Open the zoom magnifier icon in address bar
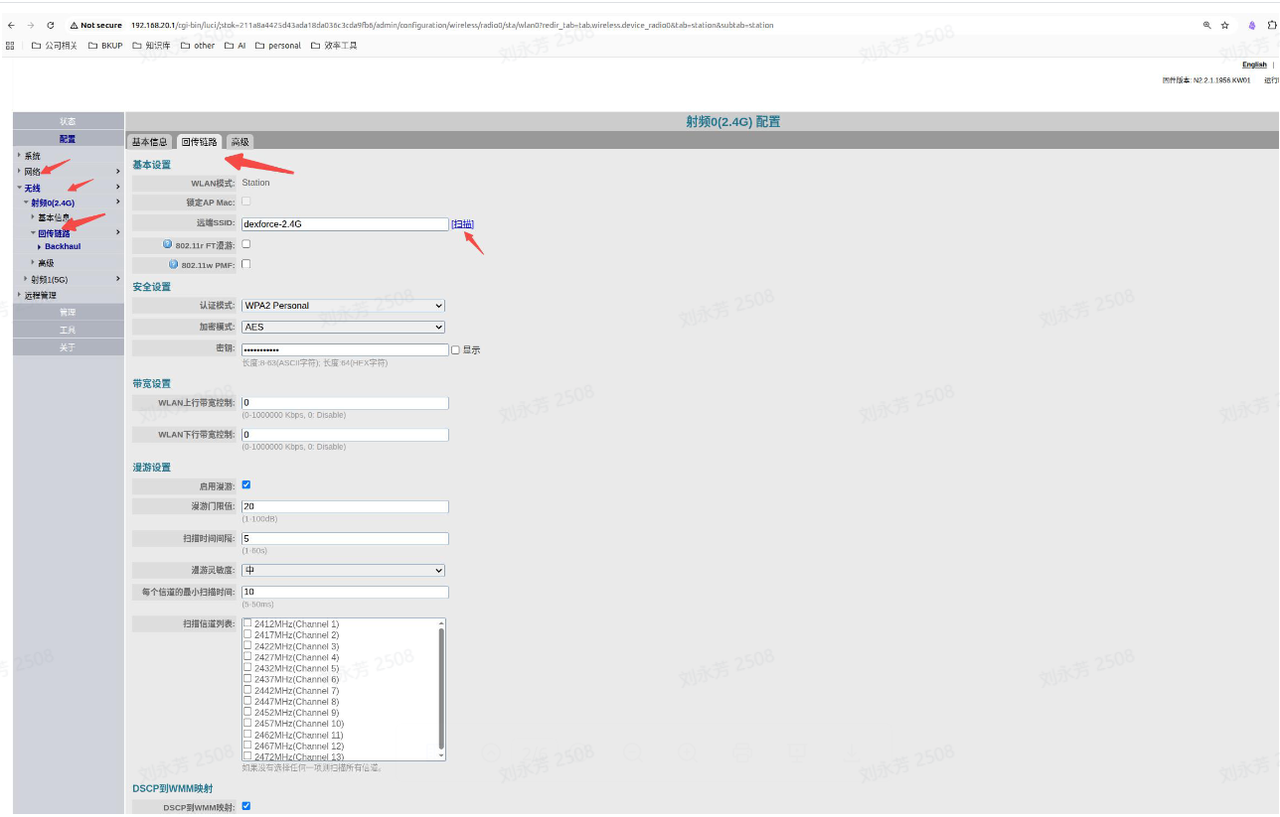Screen dimensions: 1280x817 coord(1207,25)
